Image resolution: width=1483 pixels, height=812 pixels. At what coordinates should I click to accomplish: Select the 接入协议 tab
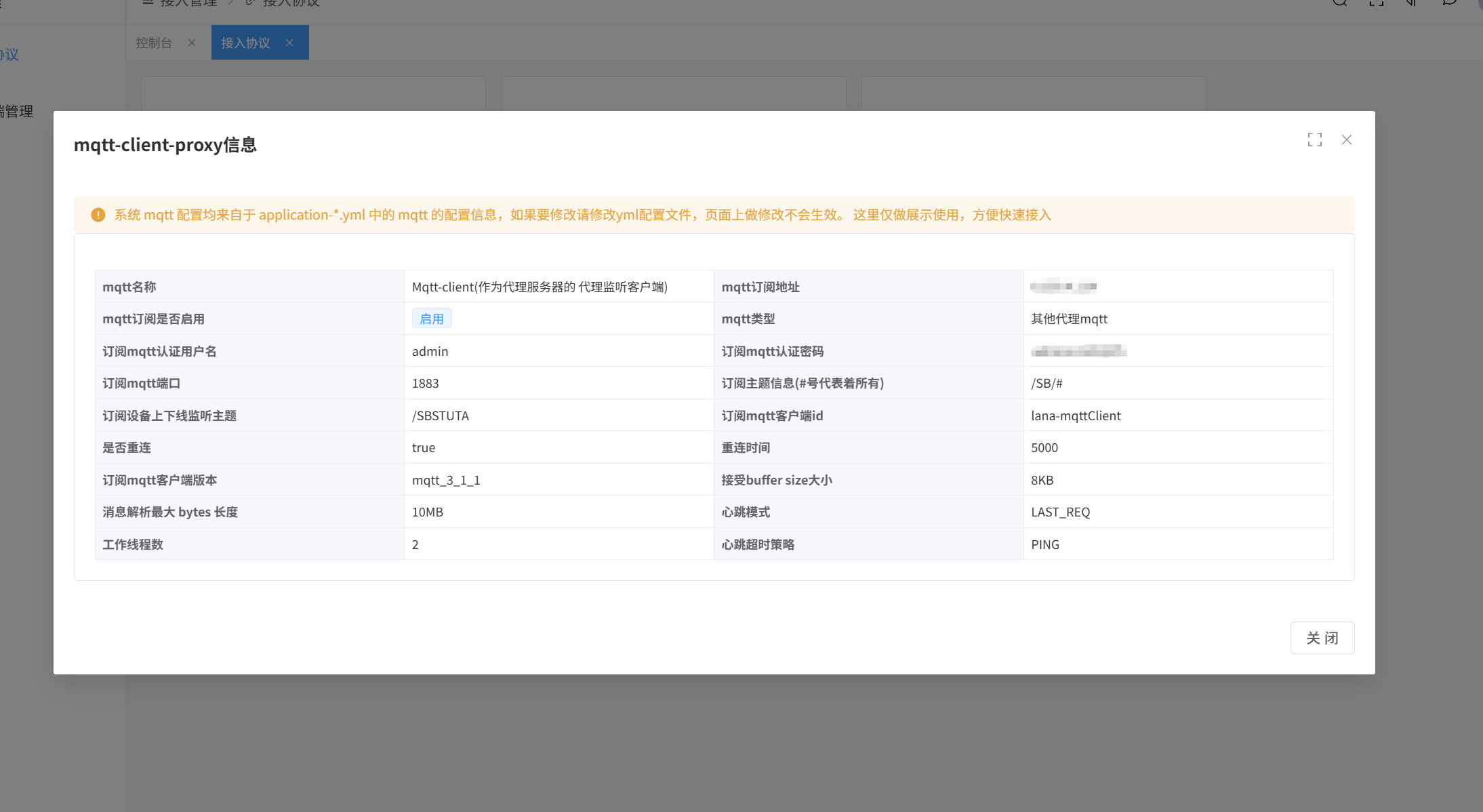tap(245, 43)
